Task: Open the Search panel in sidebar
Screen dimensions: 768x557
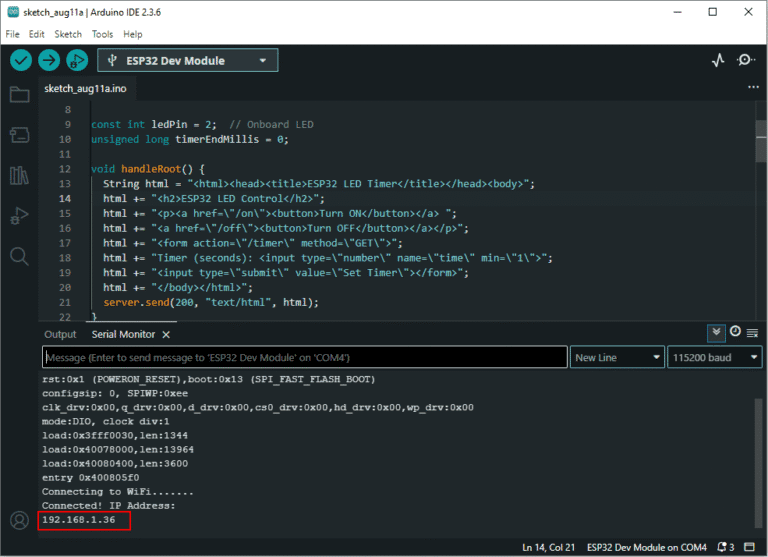Action: 20,256
